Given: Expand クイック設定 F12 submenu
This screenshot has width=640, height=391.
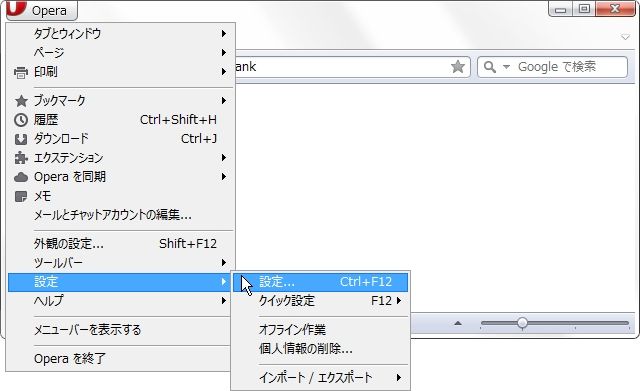Looking at the screenshot, I should [320, 301].
